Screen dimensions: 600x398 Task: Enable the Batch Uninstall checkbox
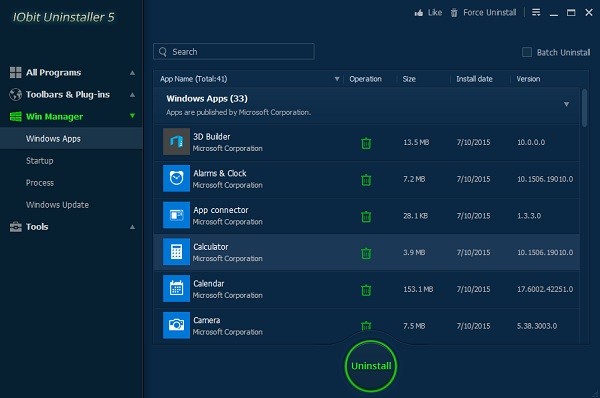click(x=527, y=52)
